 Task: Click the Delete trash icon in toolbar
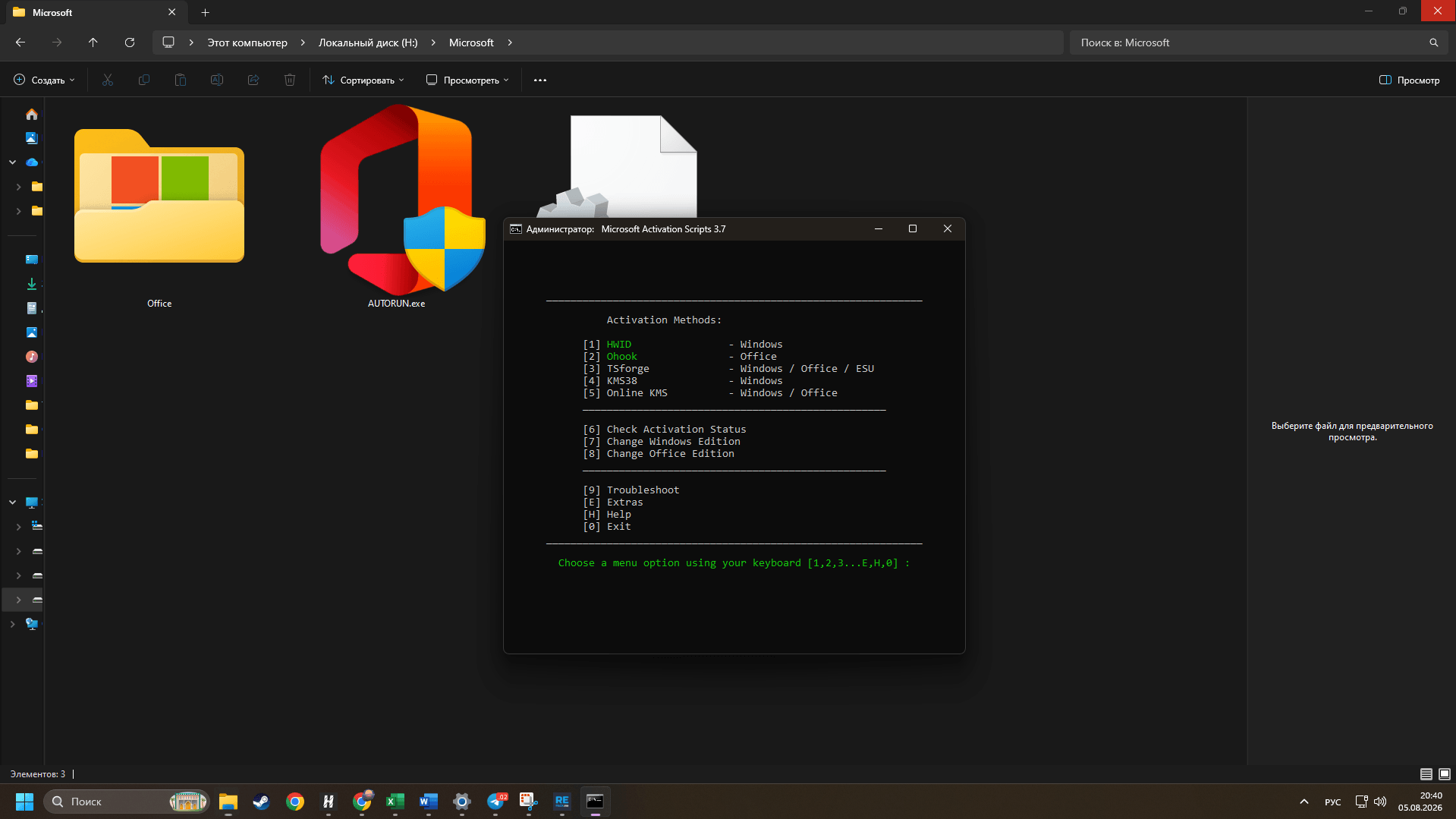290,80
